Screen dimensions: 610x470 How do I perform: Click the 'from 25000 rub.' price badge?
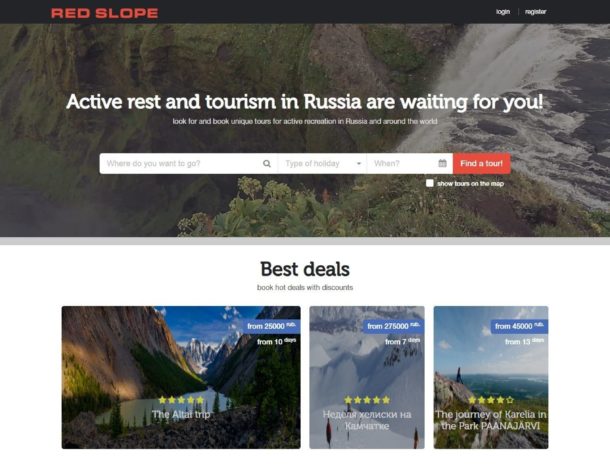pyautogui.click(x=272, y=326)
